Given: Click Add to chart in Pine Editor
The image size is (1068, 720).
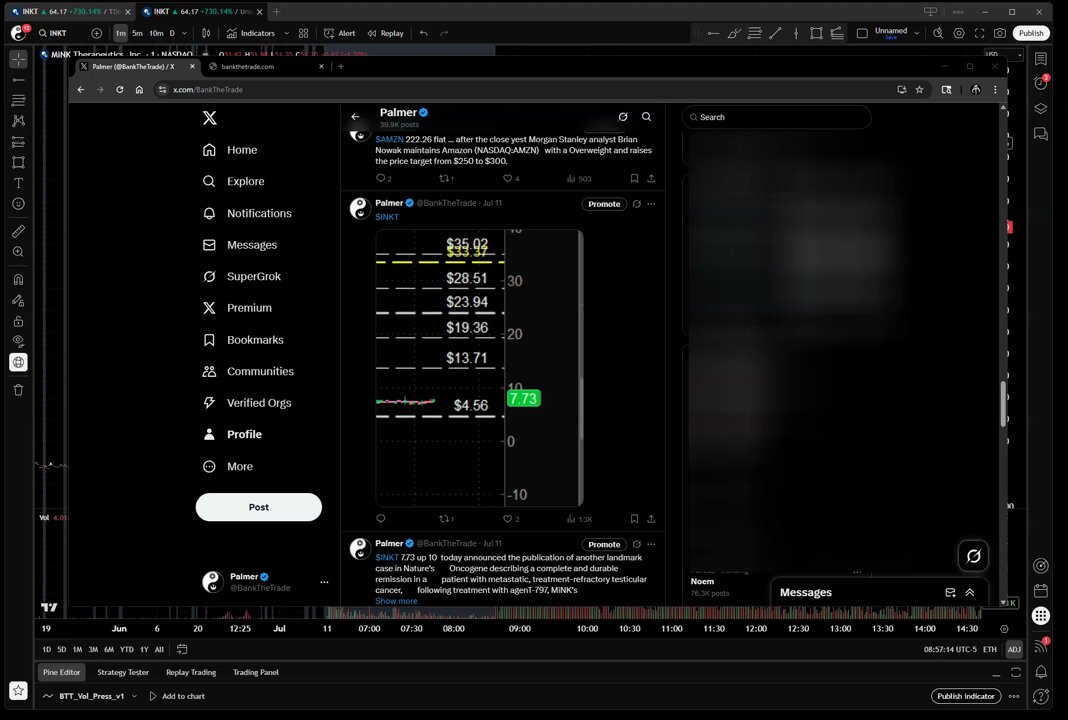Looking at the screenshot, I should pyautogui.click(x=176, y=696).
